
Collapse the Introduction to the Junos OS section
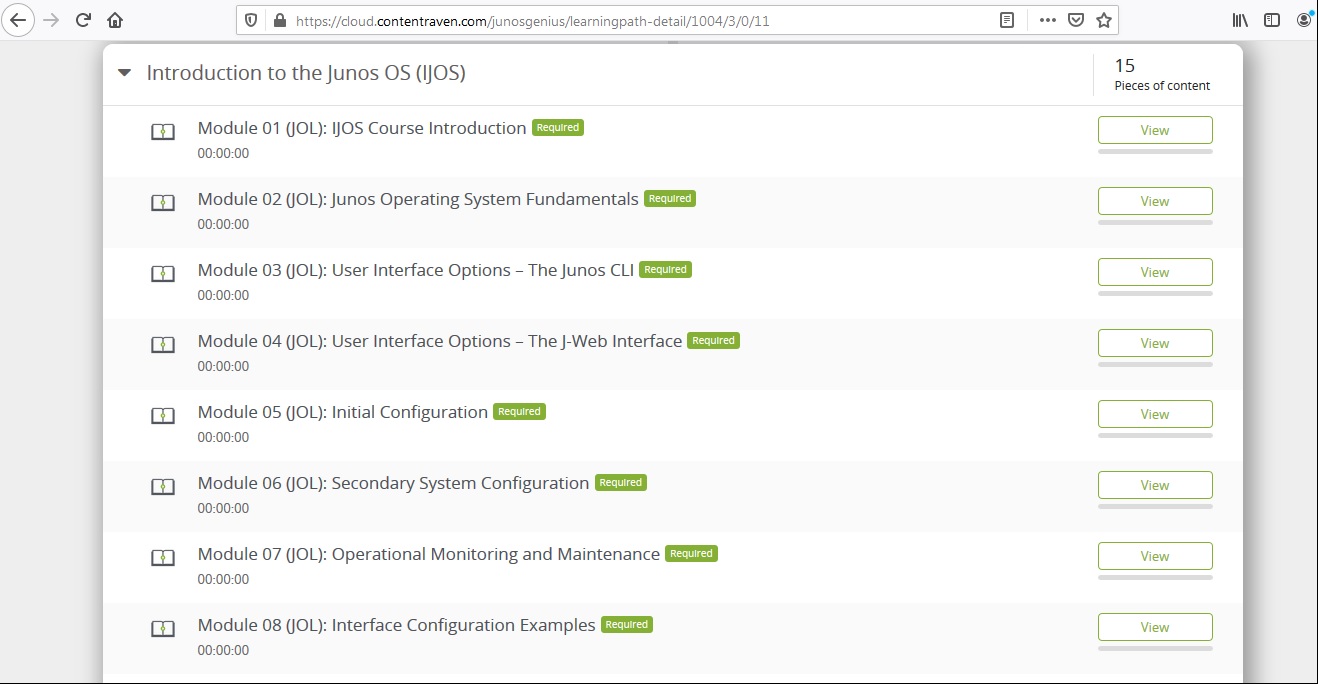(124, 72)
